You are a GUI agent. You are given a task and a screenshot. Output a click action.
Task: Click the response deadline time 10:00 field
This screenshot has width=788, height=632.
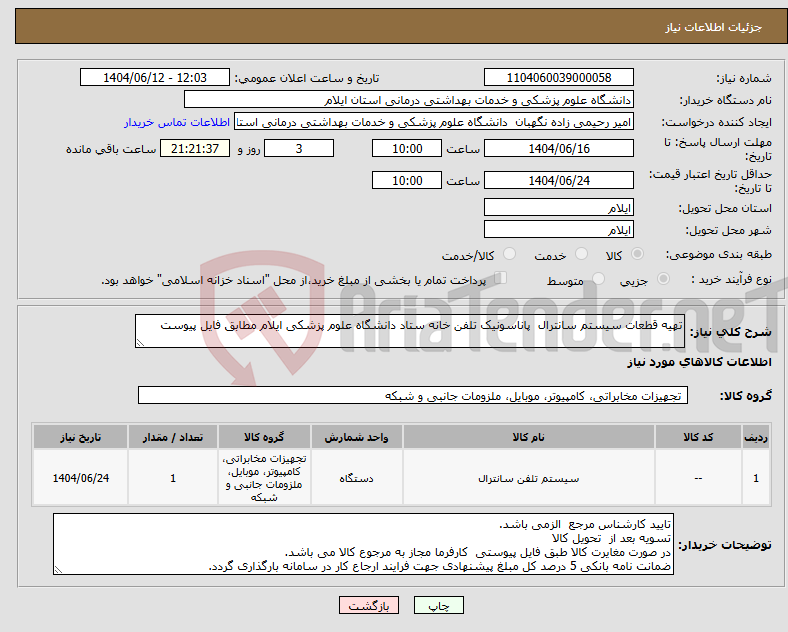407,149
